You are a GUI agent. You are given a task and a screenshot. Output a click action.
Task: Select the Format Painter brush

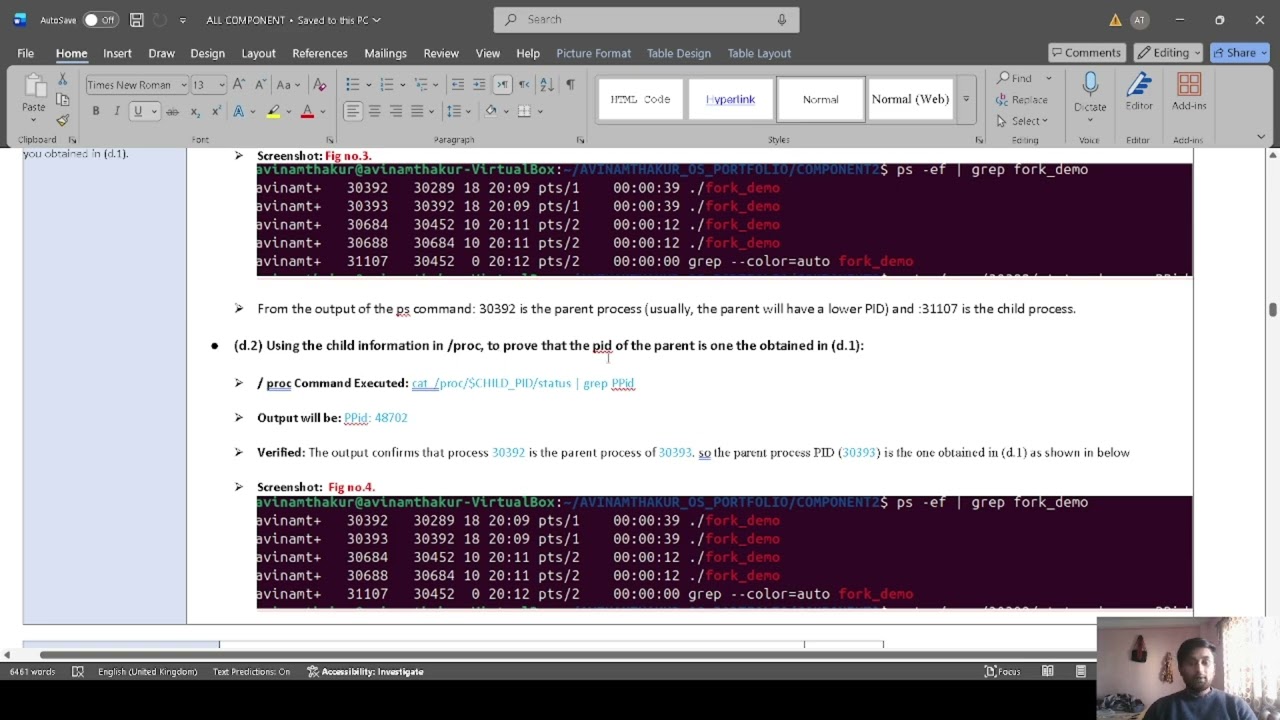pyautogui.click(x=62, y=120)
